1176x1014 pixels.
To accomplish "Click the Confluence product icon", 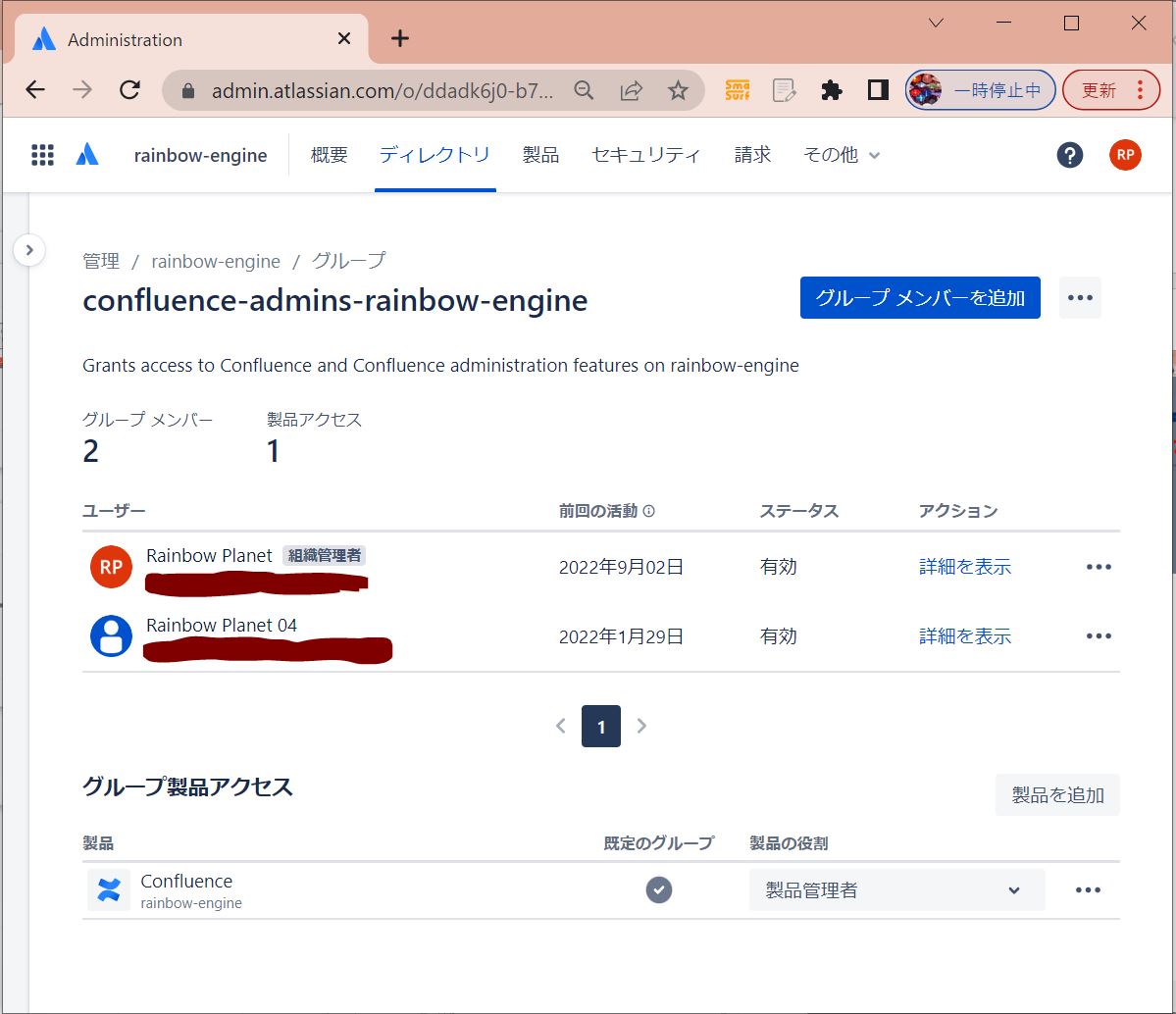I will tap(109, 890).
